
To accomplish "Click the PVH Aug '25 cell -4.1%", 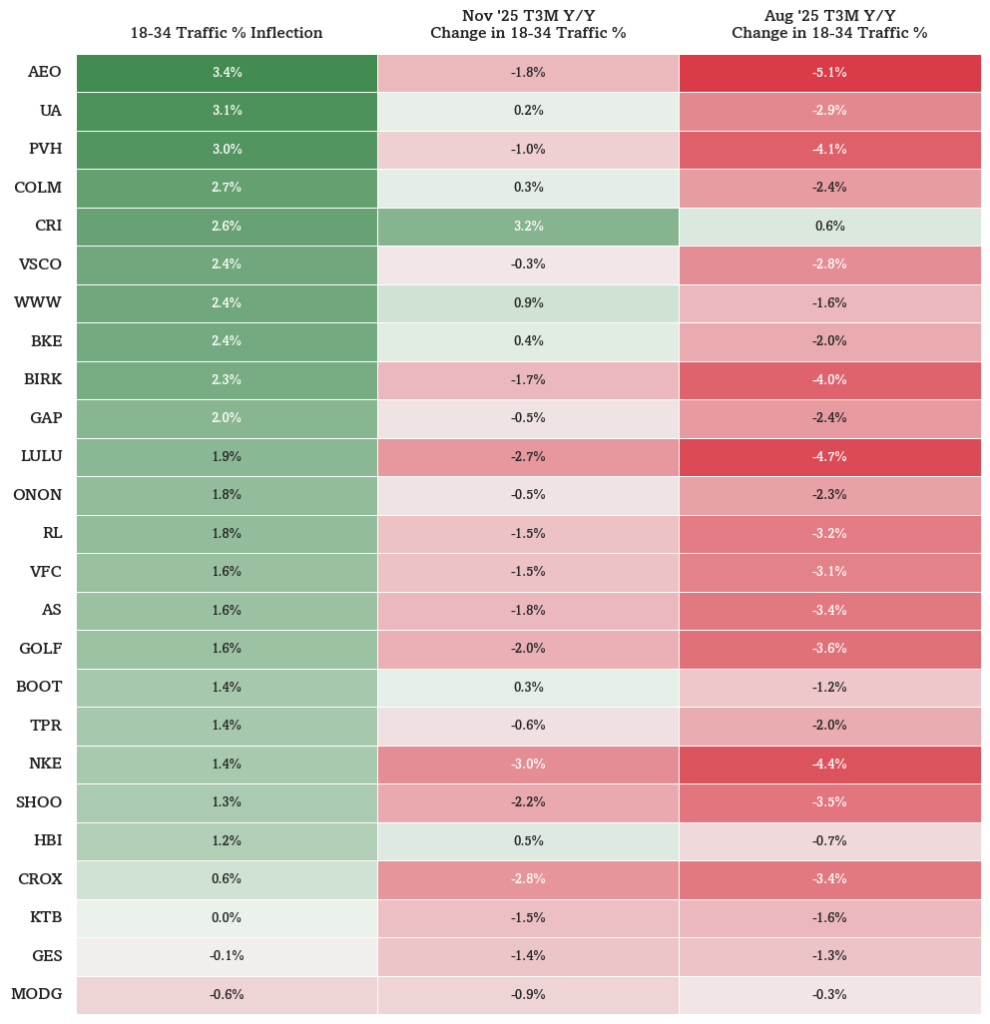I will (830, 149).
